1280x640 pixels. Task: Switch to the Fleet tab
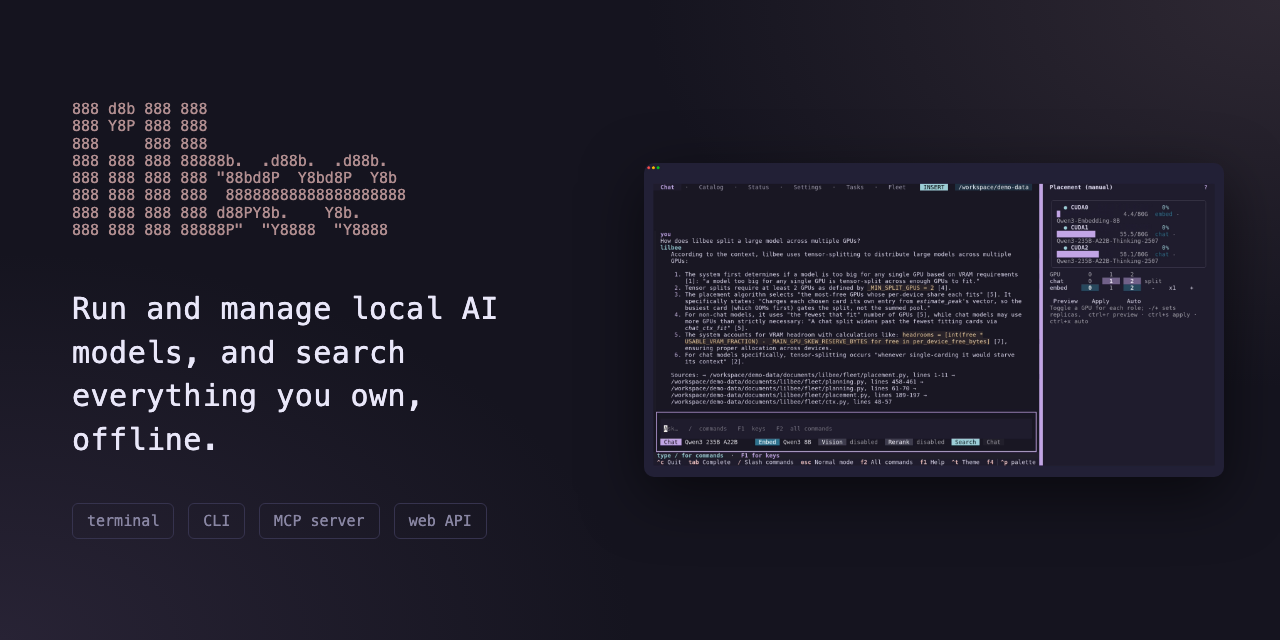coord(897,187)
